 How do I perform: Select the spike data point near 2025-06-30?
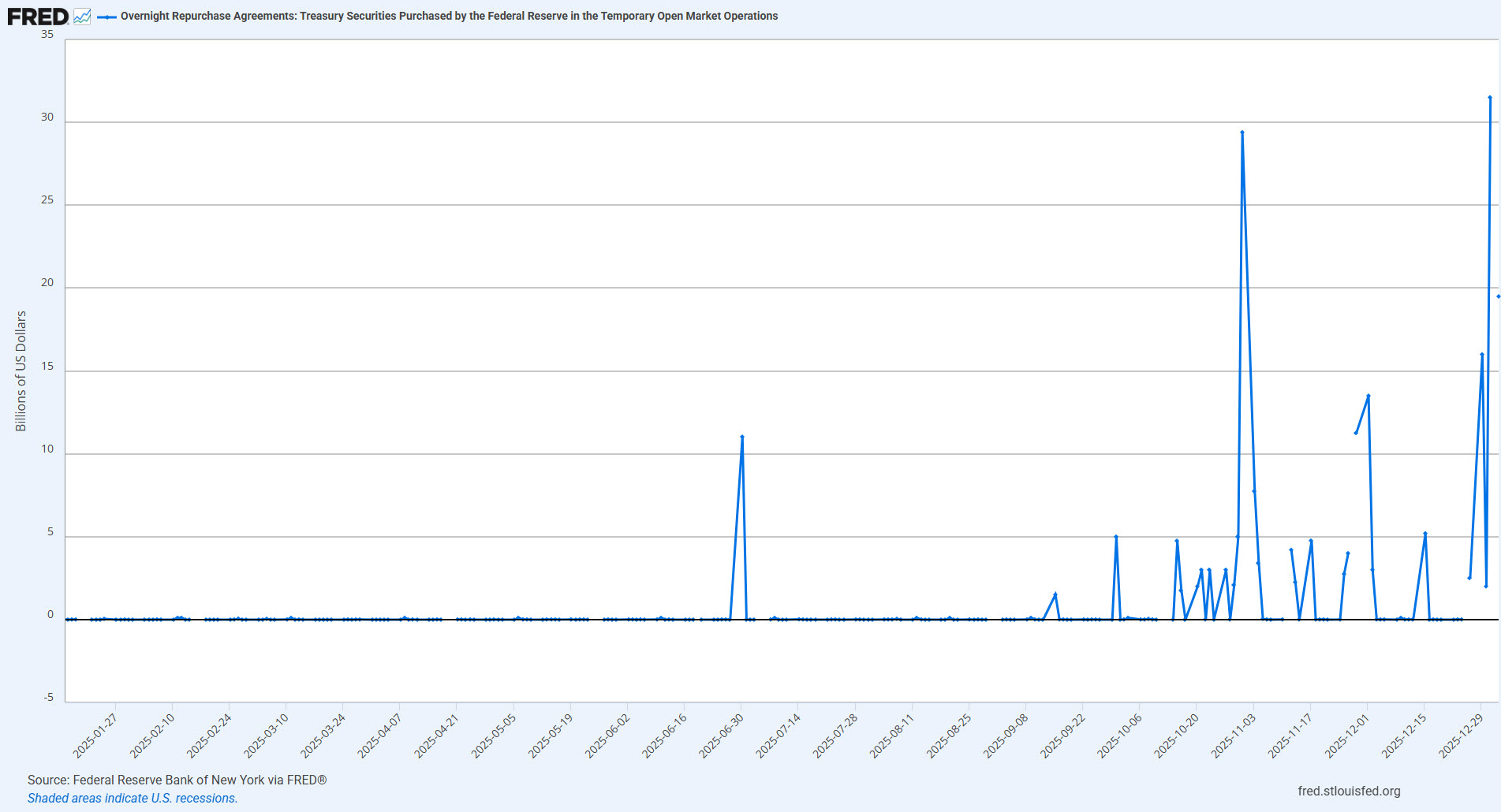point(742,437)
